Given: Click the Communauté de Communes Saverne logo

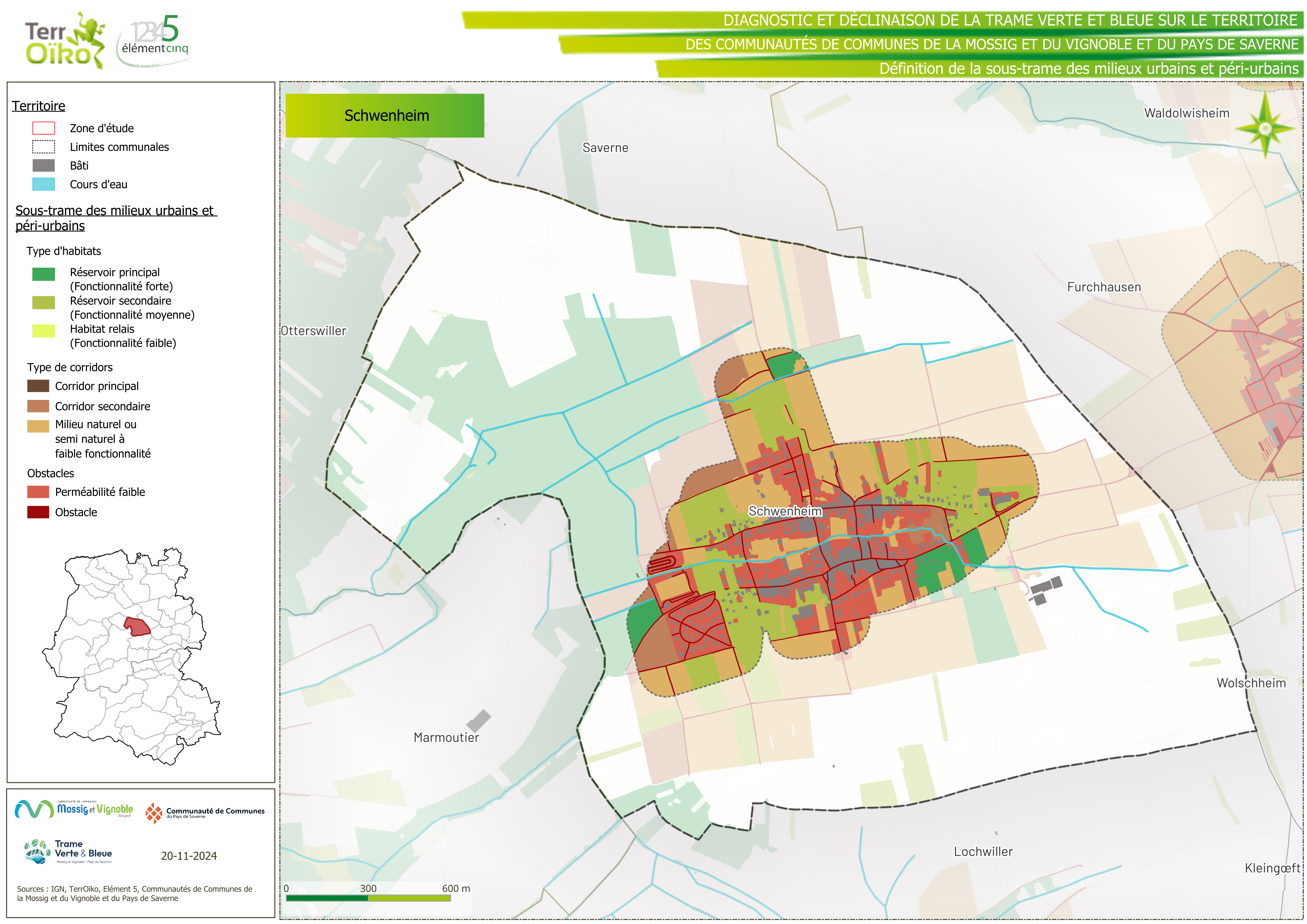Looking at the screenshot, I should click(205, 813).
